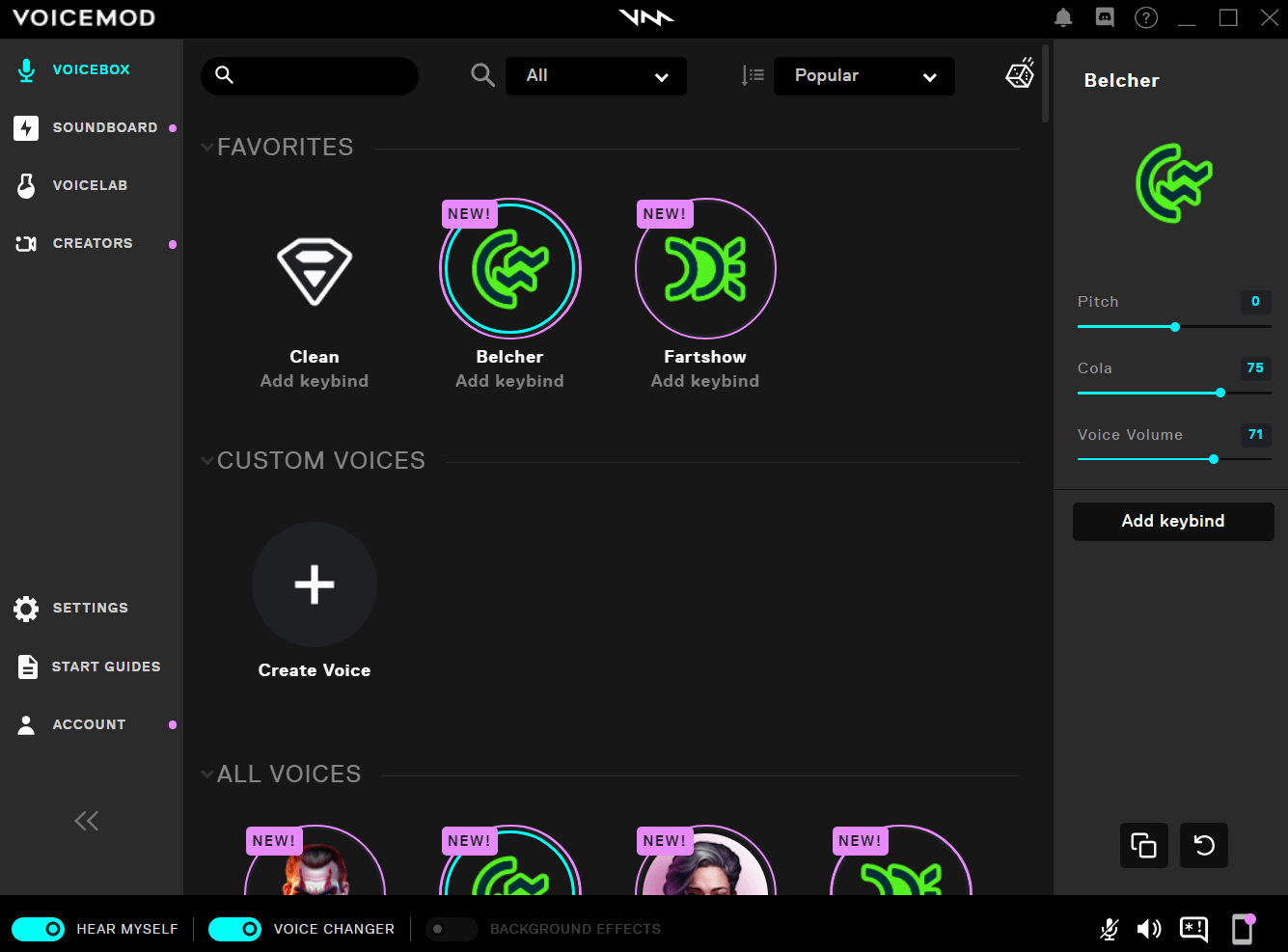
Task: Click the voice list scrollbar
Action: 1046,83
